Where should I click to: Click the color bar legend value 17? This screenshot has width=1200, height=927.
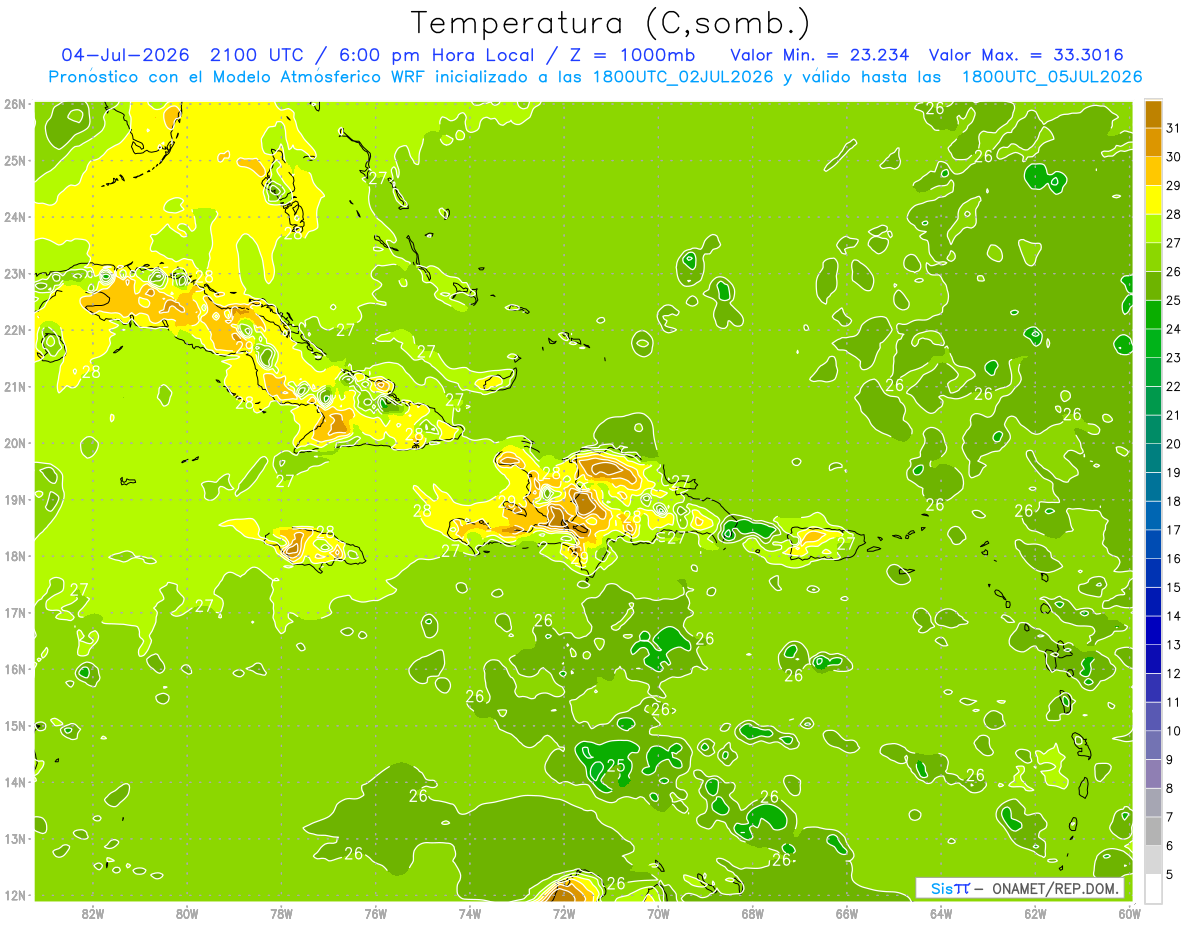pyautogui.click(x=1174, y=530)
